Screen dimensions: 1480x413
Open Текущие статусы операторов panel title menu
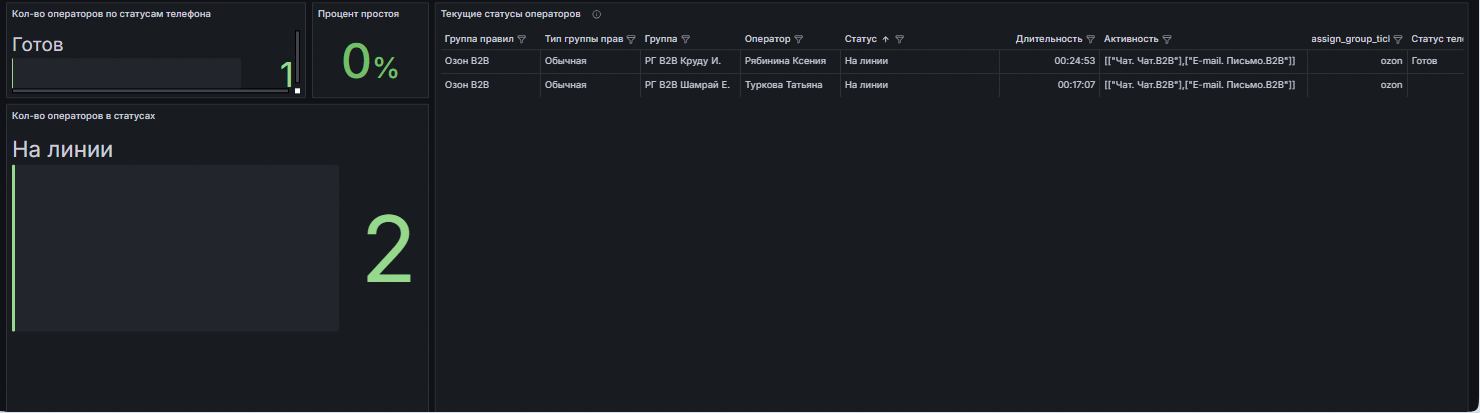tap(511, 14)
